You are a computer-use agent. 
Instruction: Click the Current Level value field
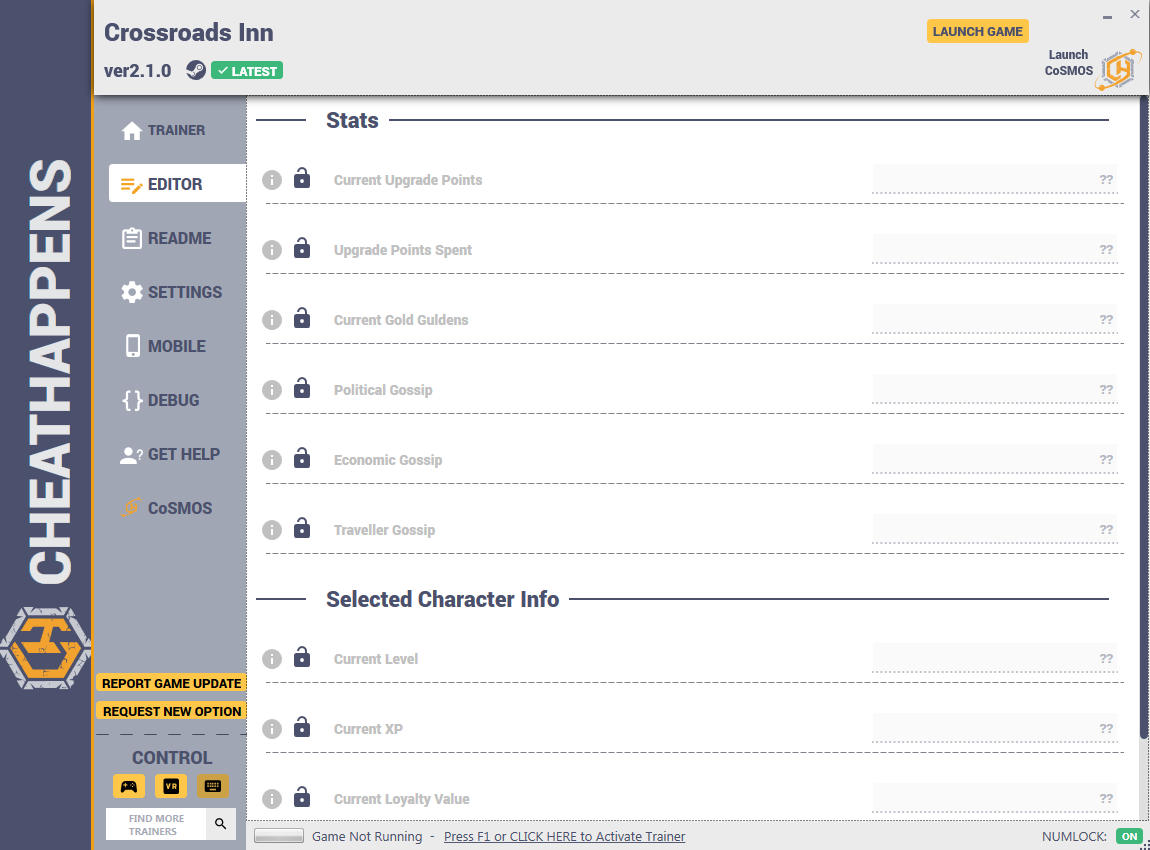pyautogui.click(x=995, y=659)
